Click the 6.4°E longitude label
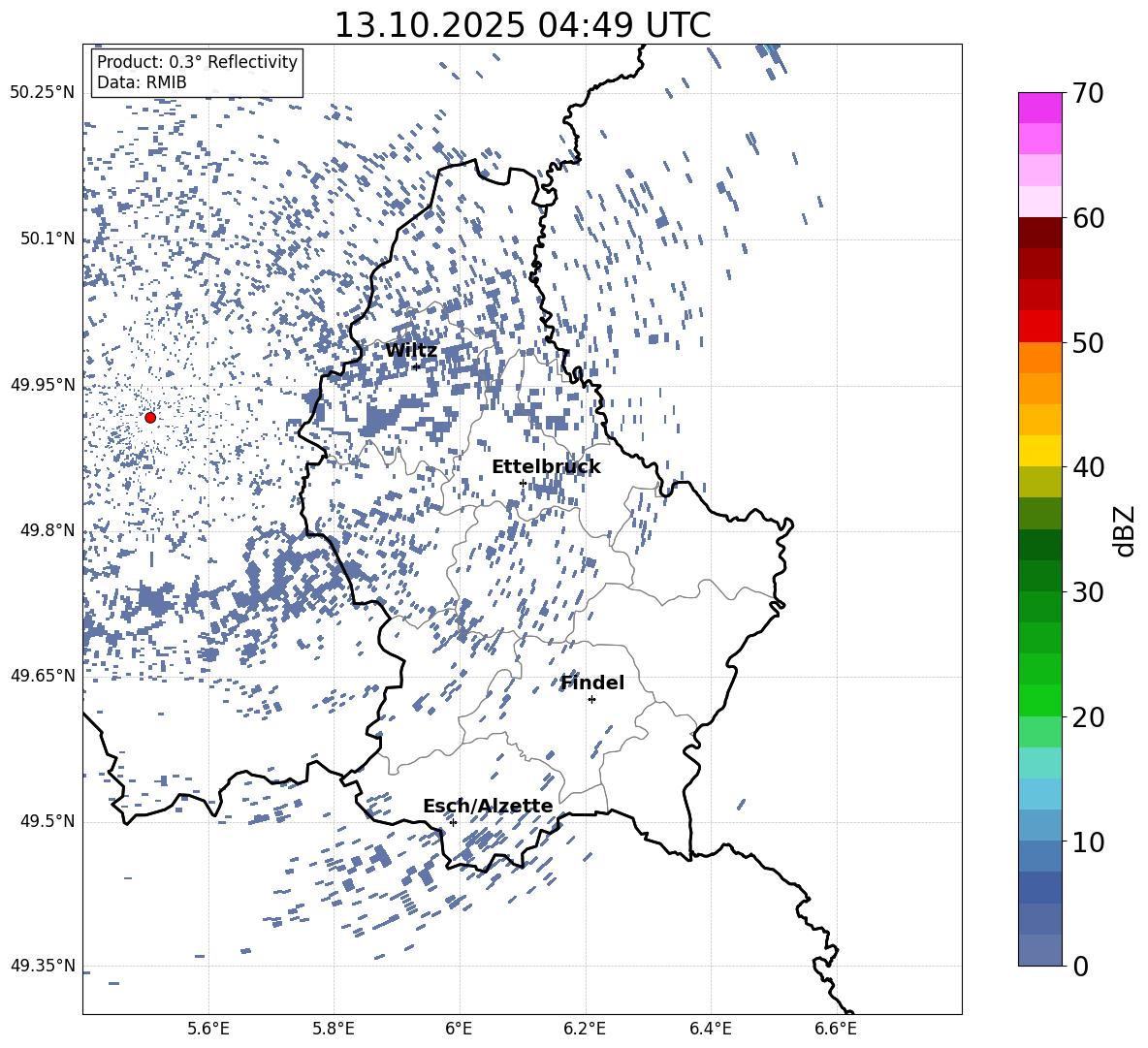This screenshot has height=1048, width=1148. (710, 1030)
